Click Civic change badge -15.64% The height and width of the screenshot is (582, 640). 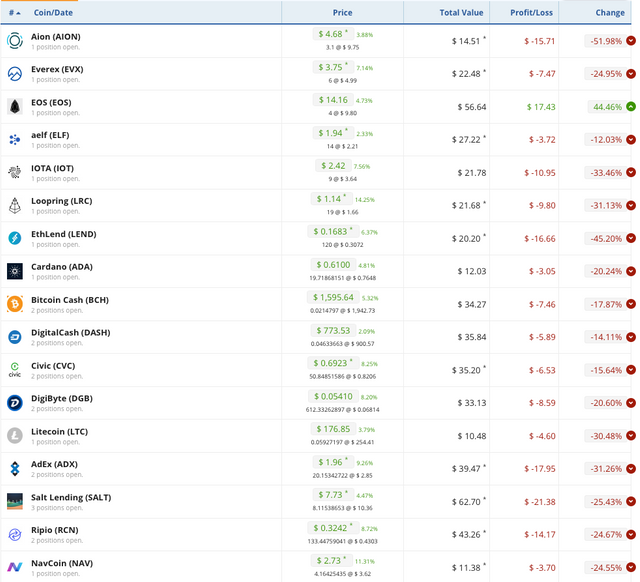[x=606, y=370]
